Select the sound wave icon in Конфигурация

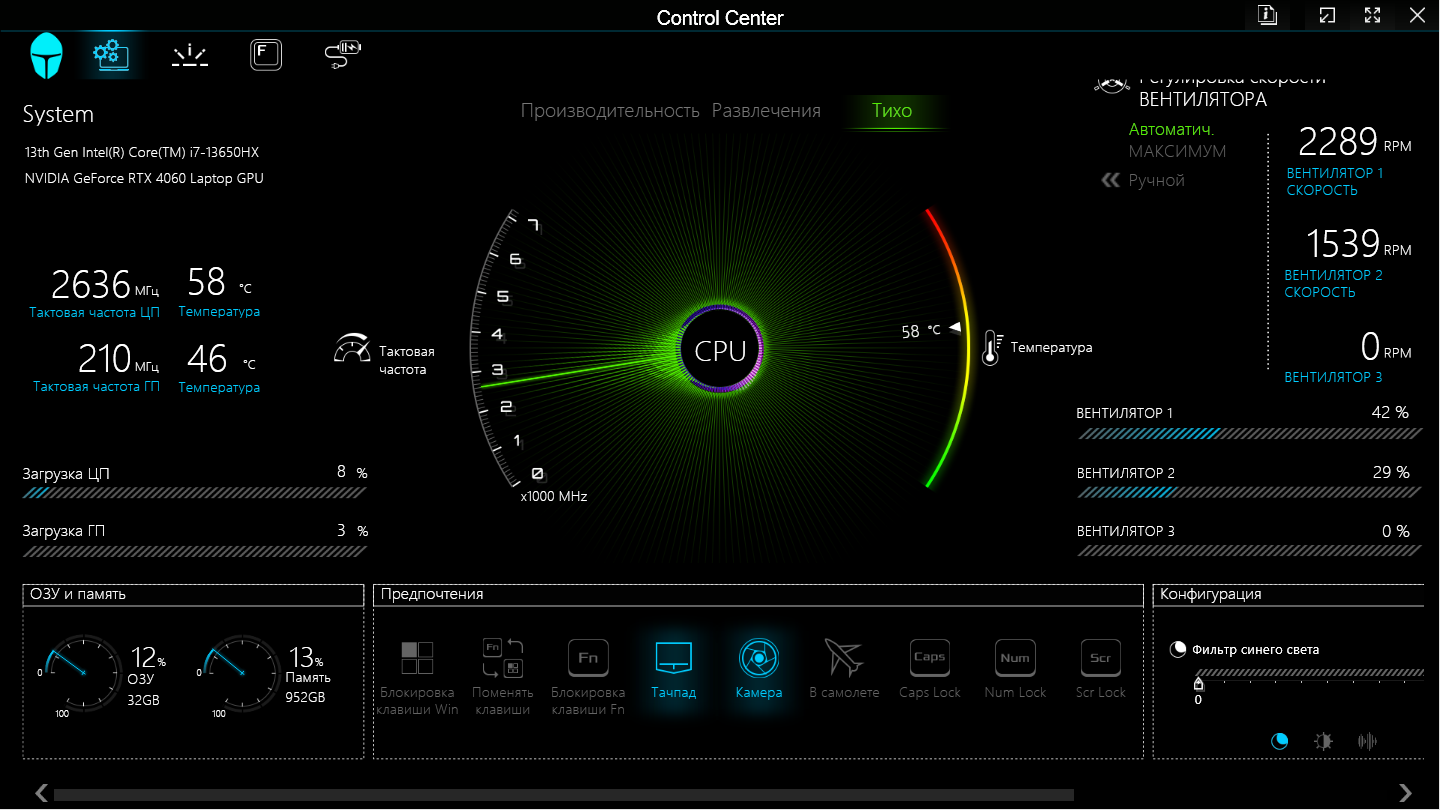click(x=1367, y=741)
